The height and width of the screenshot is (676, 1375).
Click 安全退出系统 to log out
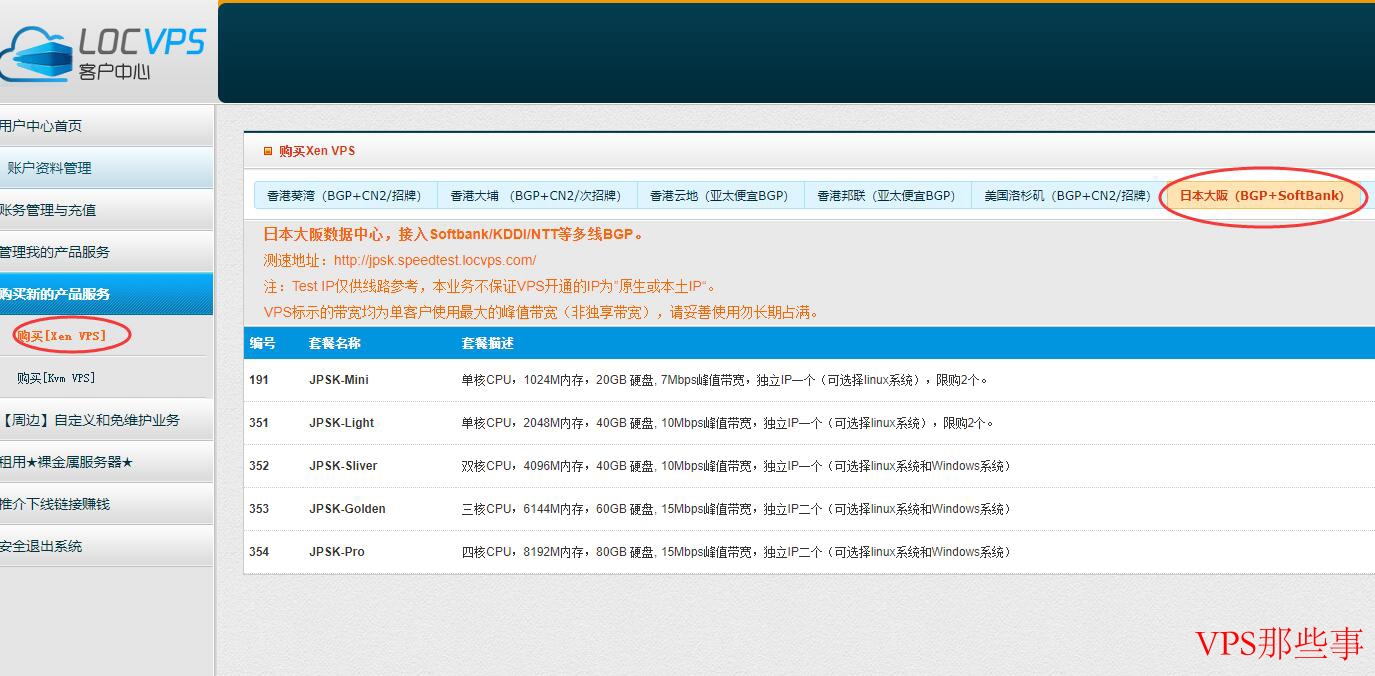click(106, 546)
